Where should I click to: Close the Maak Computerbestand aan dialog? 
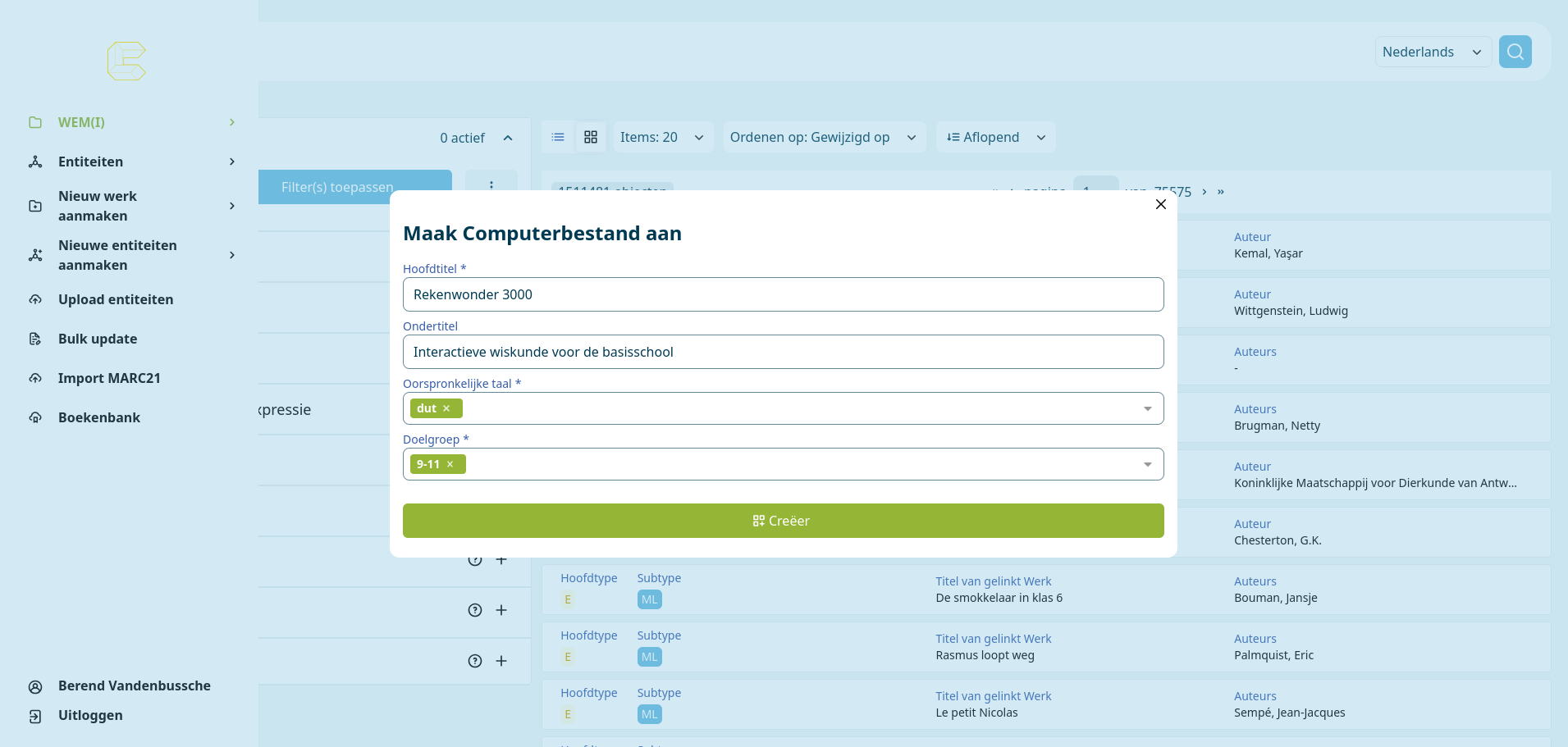pyautogui.click(x=1160, y=204)
